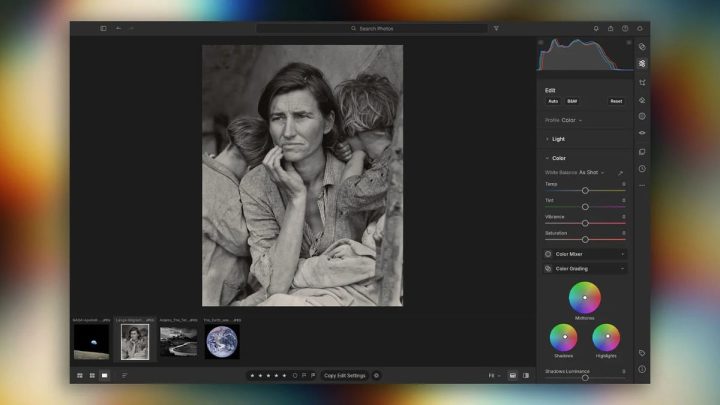
Task: Toggle highlight clipping indicator on histogram
Action: 629,42
